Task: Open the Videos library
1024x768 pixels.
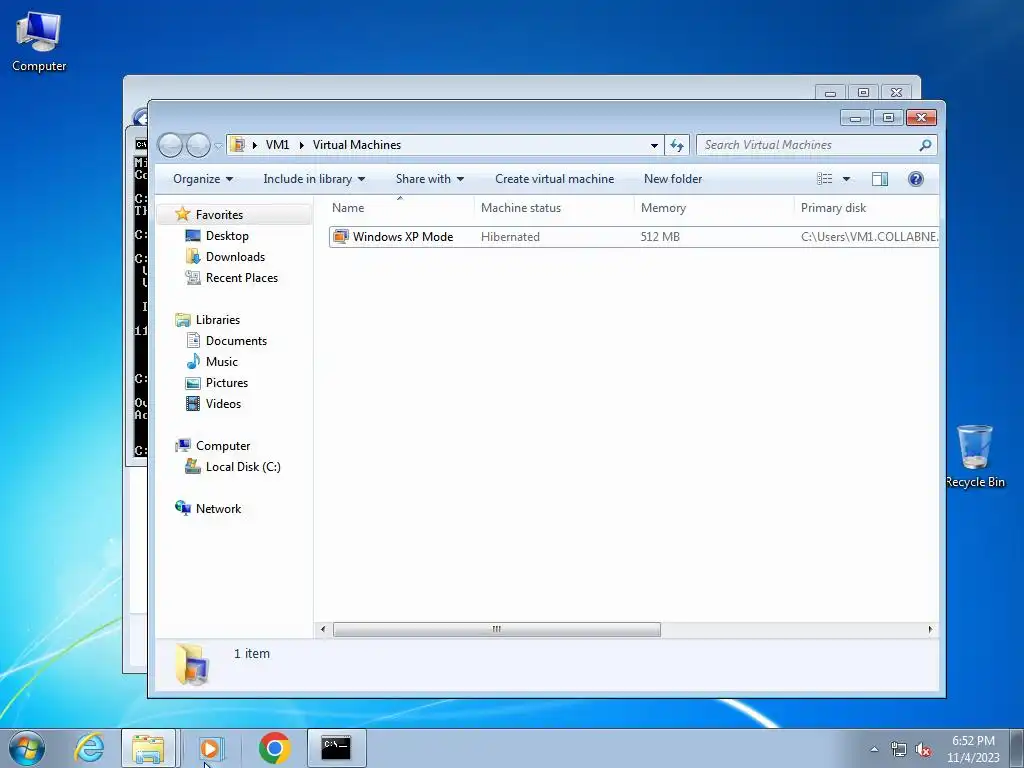Action: [223, 404]
